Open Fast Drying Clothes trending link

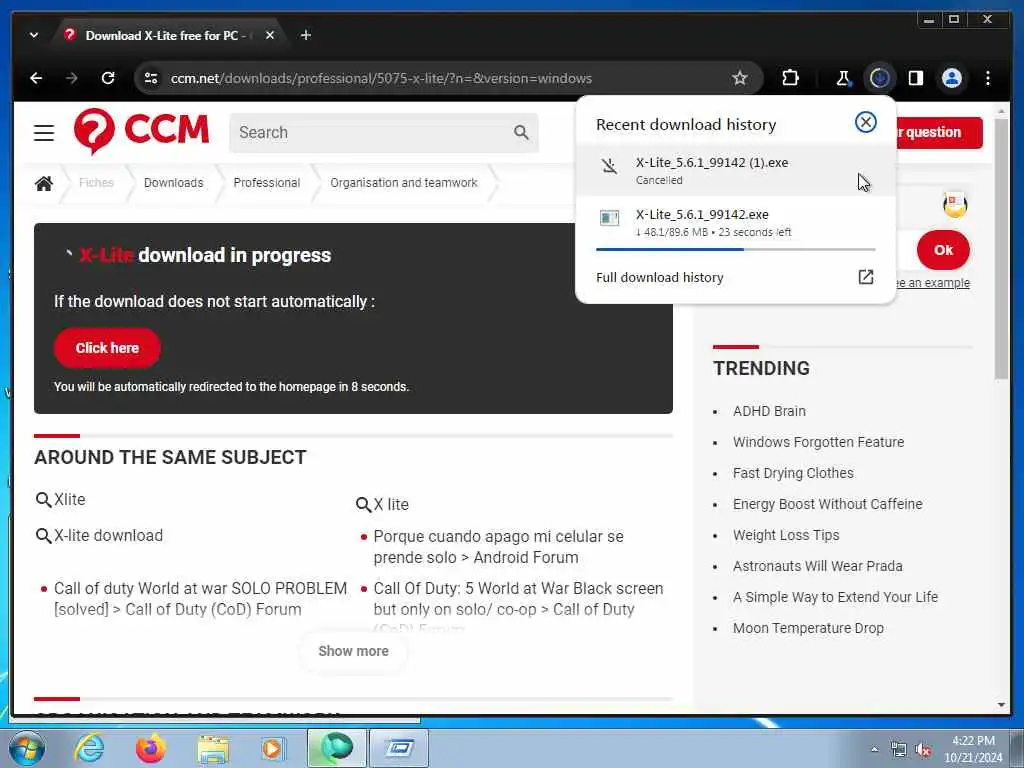click(793, 473)
